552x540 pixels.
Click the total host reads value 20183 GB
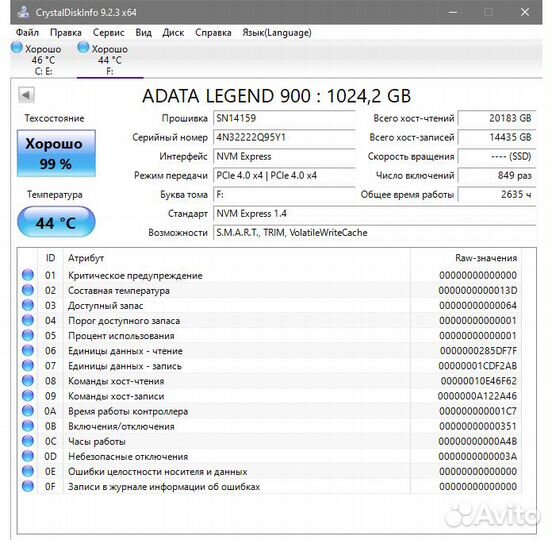pos(497,118)
